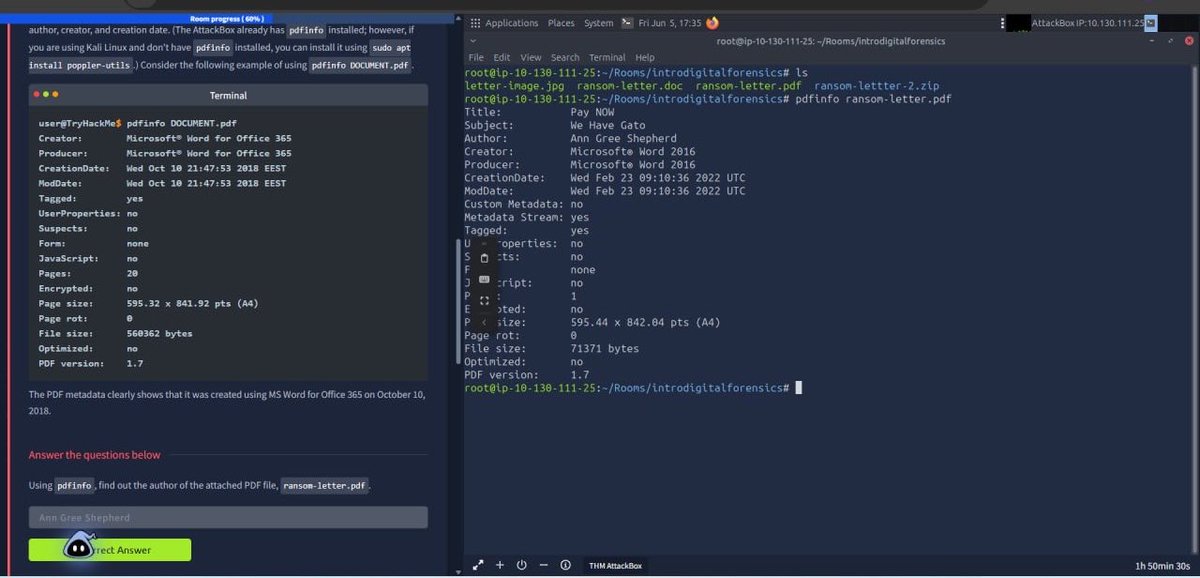
Task: Click the green Correct Answer button
Action: click(x=110, y=550)
